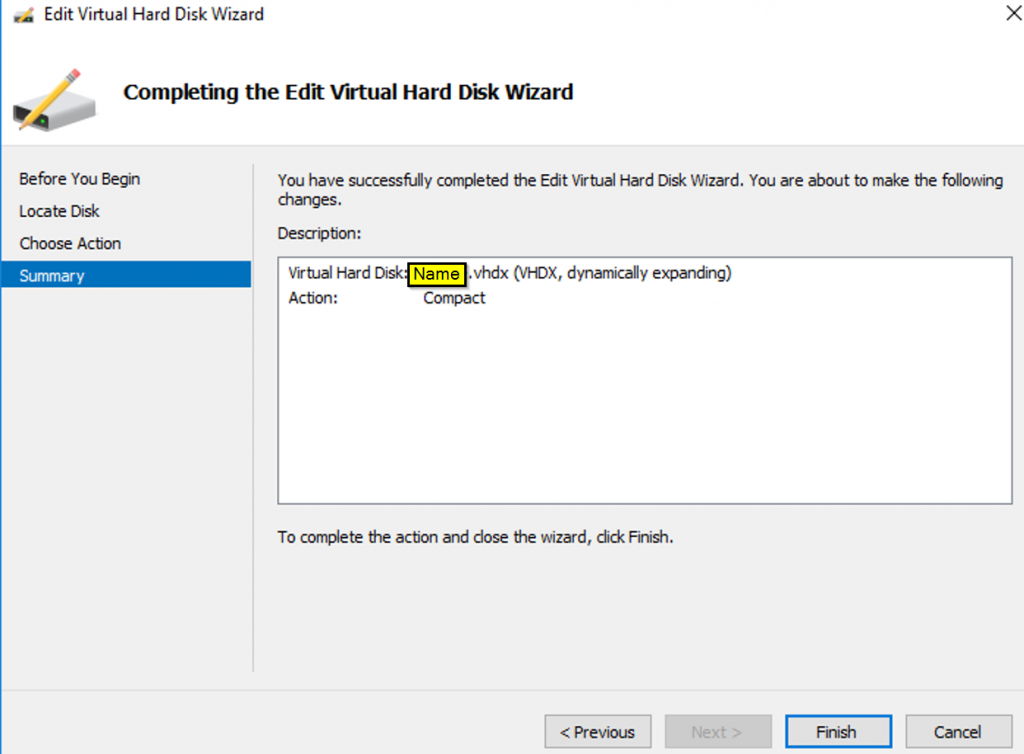Go to the Before You Begin step

pos(80,179)
